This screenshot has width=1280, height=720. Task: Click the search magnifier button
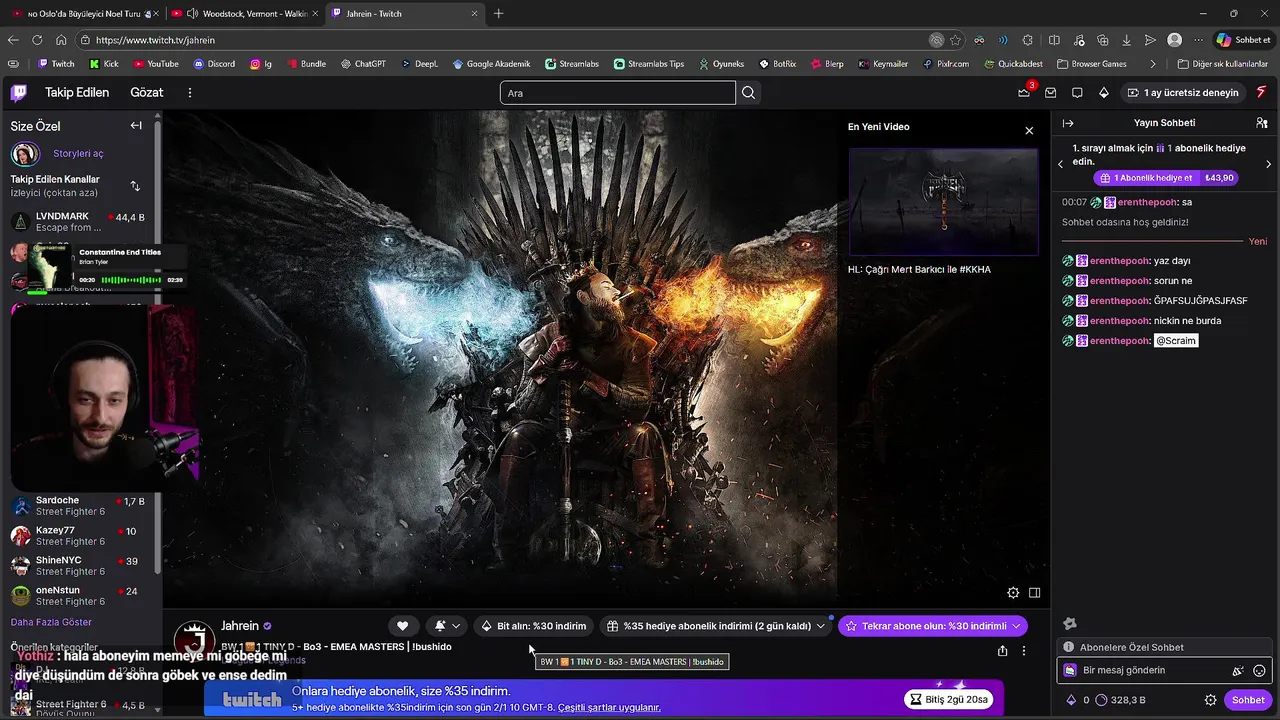[x=749, y=93]
